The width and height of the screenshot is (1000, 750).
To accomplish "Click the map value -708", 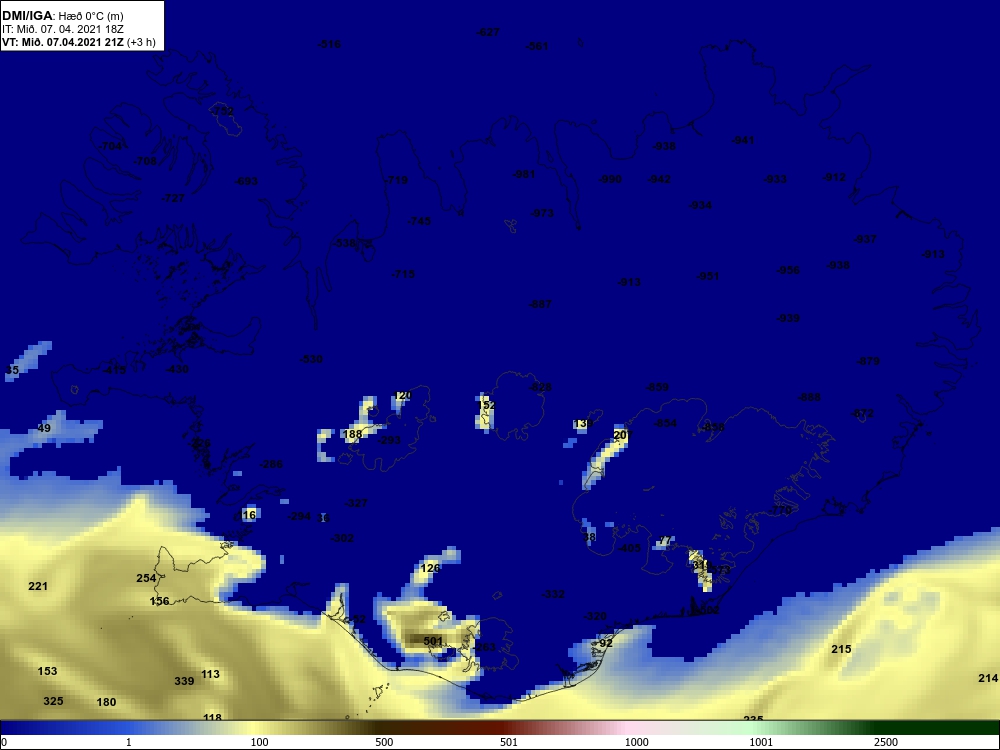I will (145, 161).
